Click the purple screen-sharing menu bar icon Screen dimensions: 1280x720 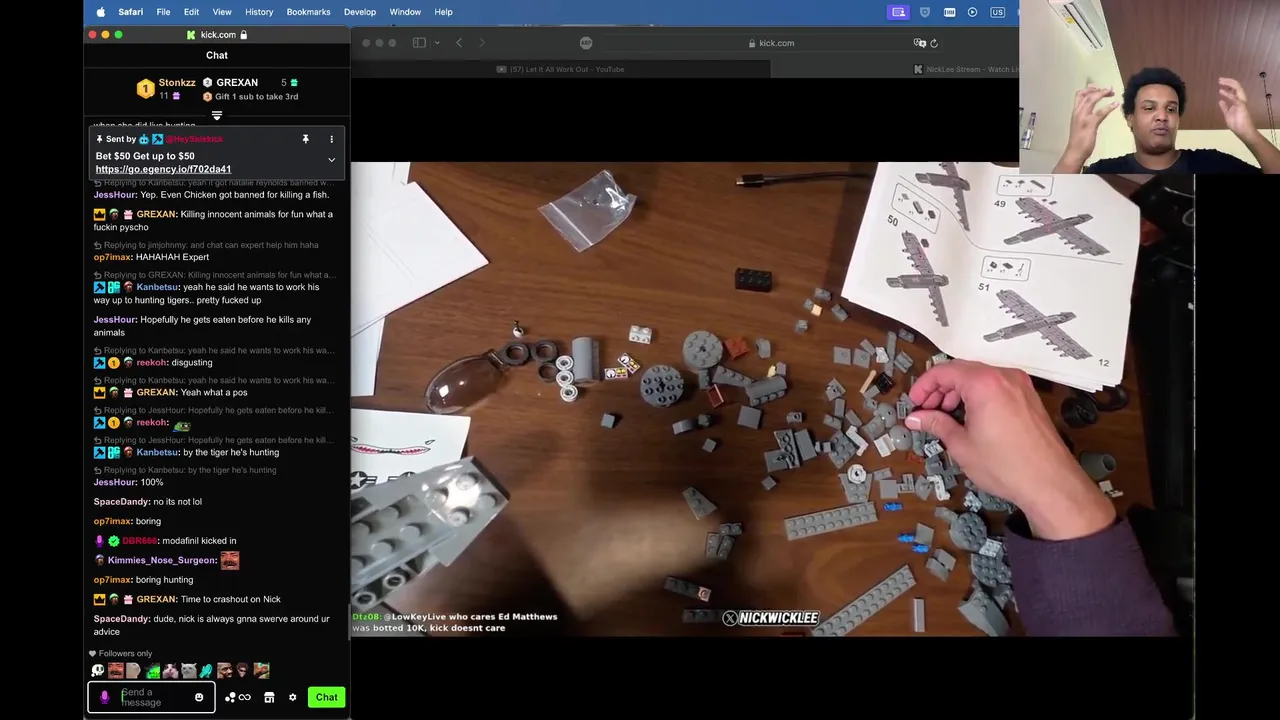[x=898, y=12]
